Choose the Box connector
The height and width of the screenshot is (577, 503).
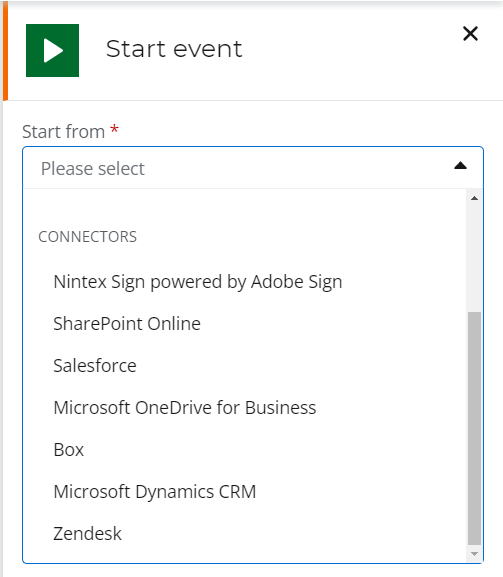68,450
